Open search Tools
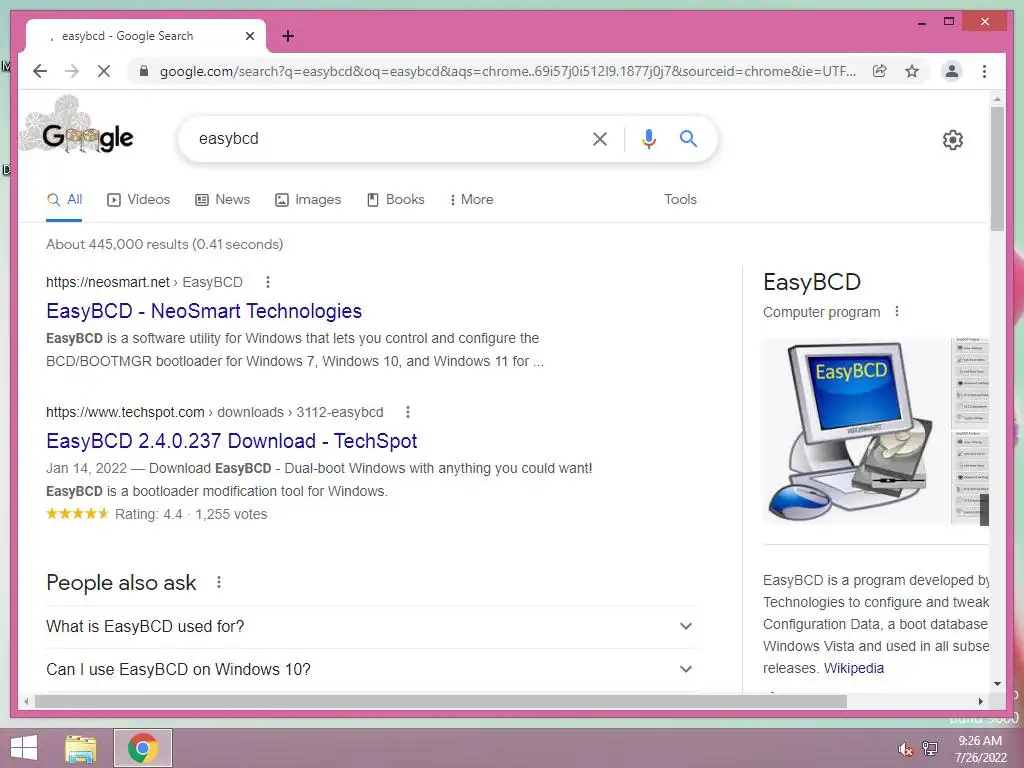This screenshot has width=1024, height=768. coord(680,200)
